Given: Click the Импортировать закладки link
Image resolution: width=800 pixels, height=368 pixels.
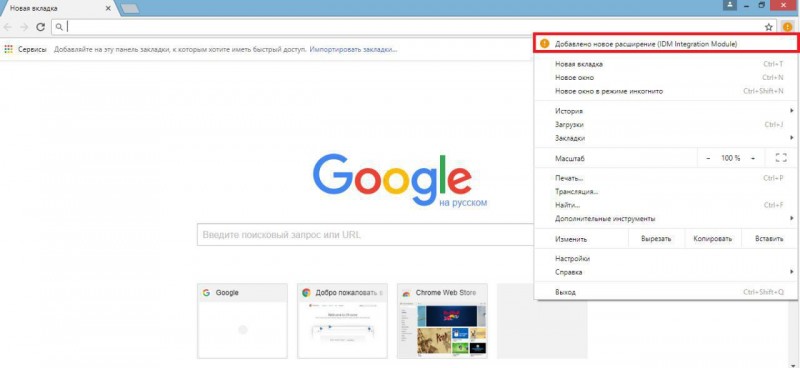Looking at the screenshot, I should pos(353,50).
